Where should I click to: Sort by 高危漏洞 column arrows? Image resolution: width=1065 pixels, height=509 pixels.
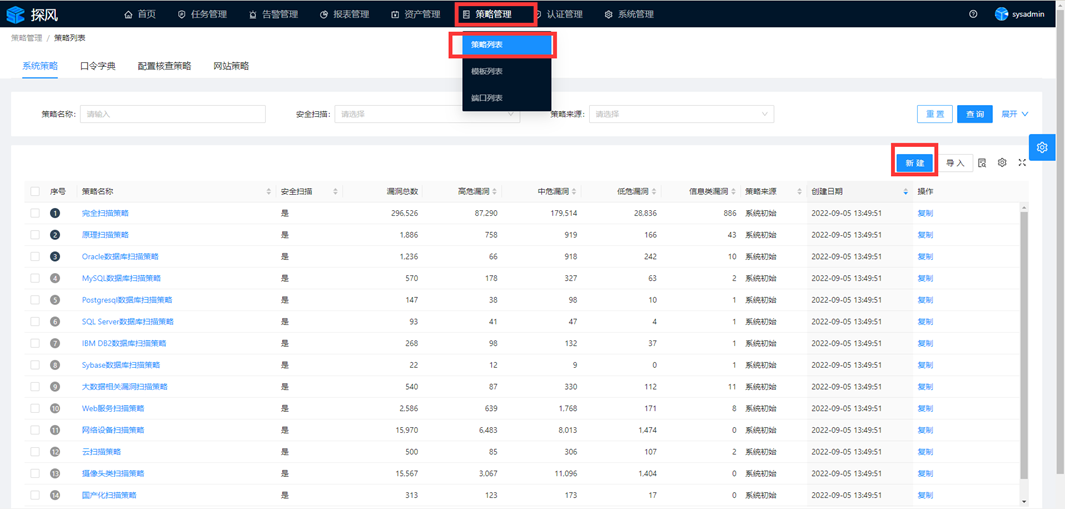tap(494, 192)
